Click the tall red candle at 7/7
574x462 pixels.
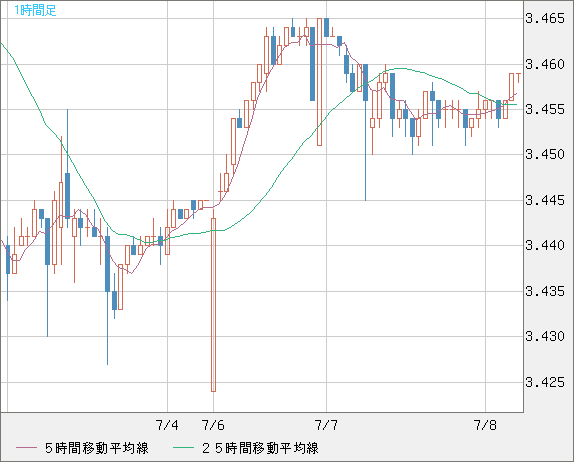tap(319, 82)
